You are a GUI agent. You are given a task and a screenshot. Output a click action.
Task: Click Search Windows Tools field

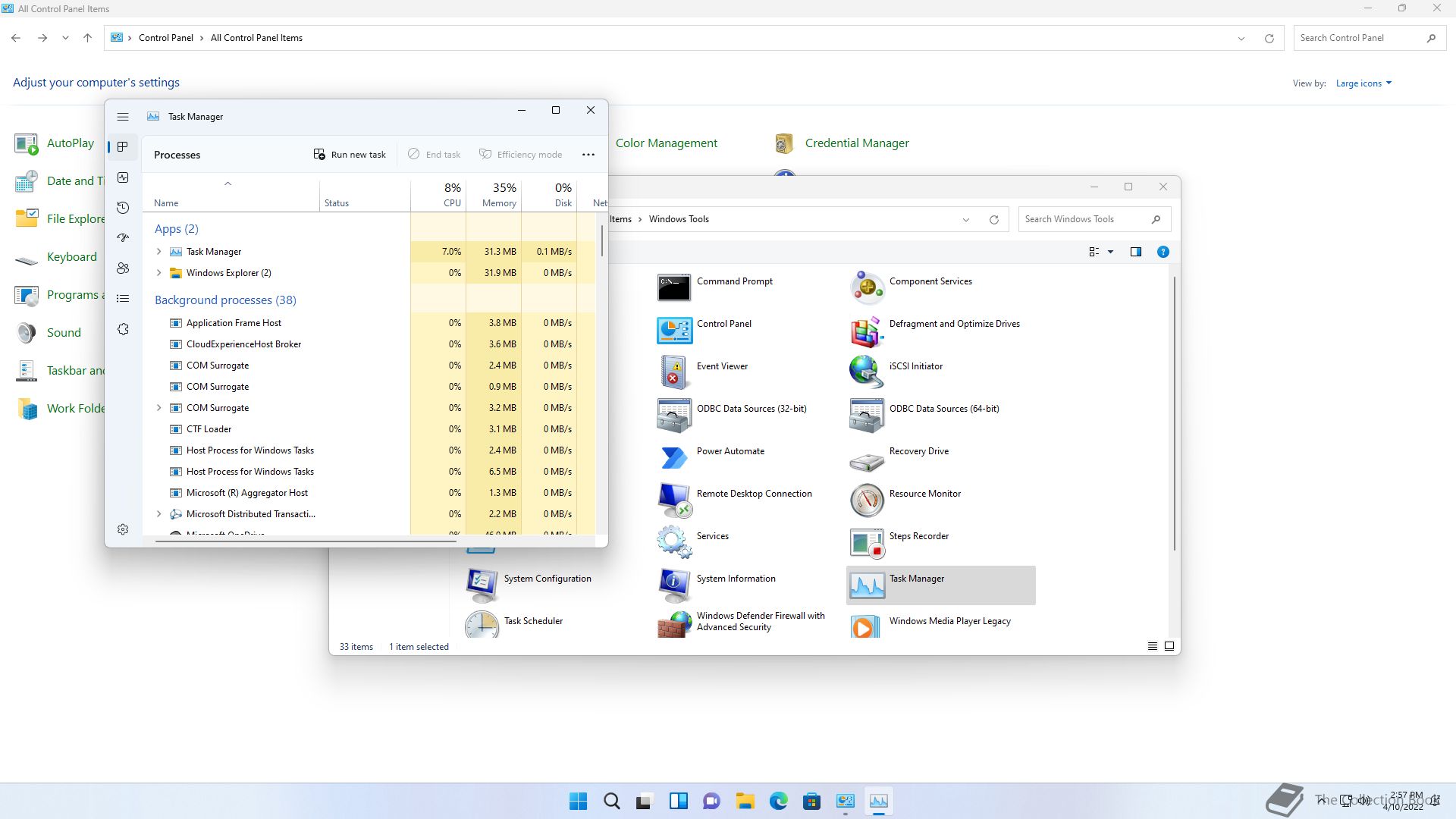coord(1094,220)
